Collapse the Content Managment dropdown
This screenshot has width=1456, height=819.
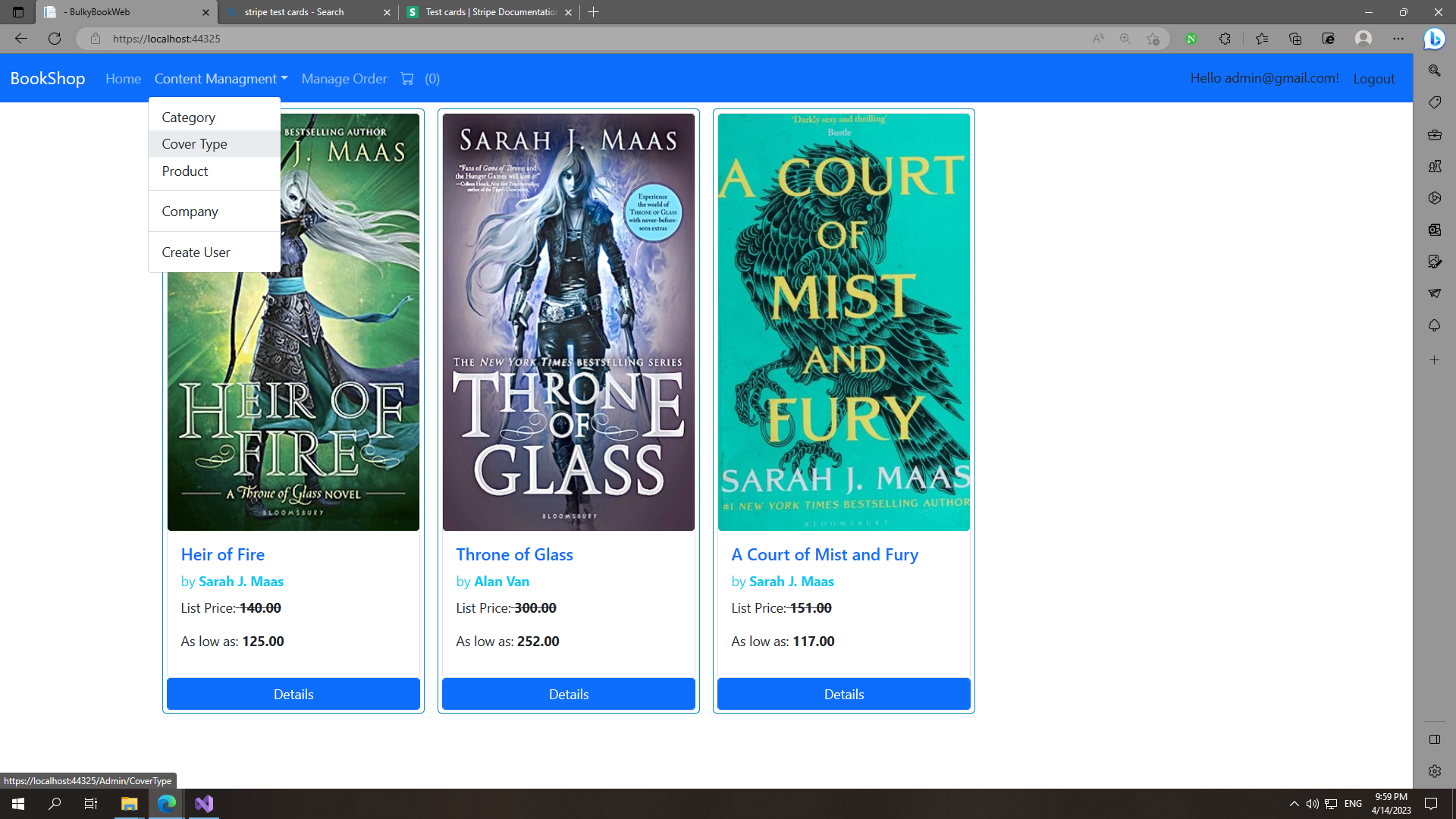pyautogui.click(x=221, y=79)
